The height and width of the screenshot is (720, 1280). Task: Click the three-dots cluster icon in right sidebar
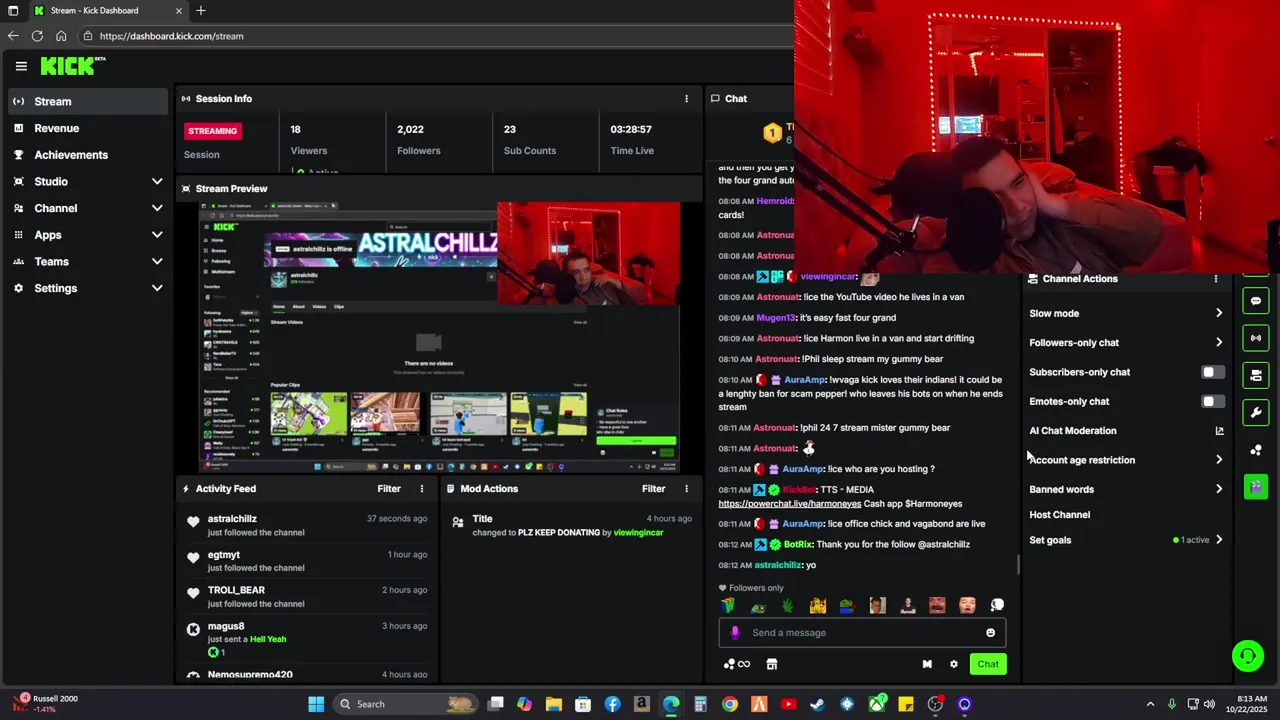[x=1256, y=450]
